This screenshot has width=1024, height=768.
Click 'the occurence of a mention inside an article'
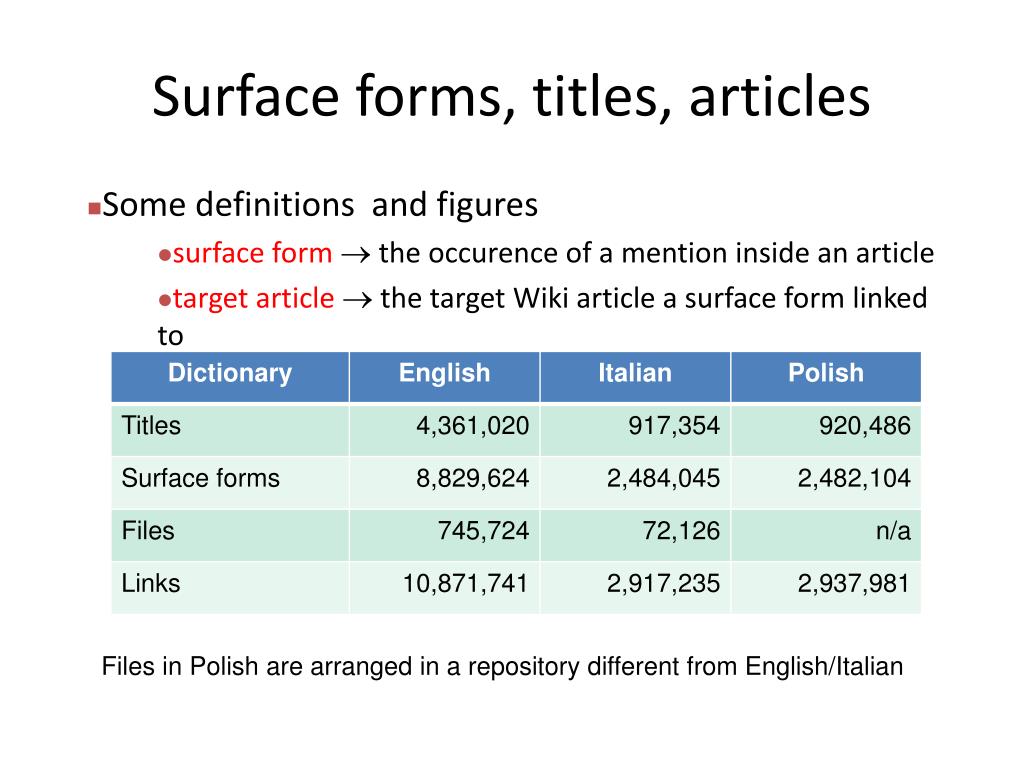click(x=656, y=253)
